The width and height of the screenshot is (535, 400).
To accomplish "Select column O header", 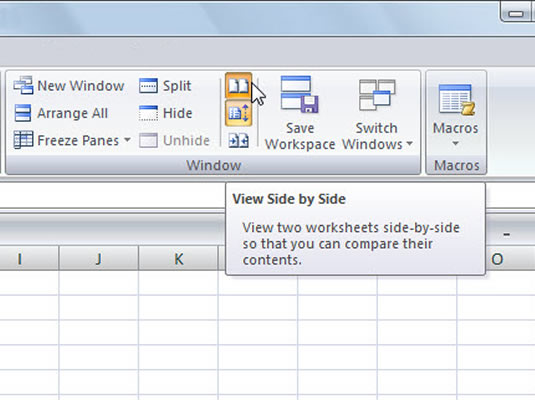I will pyautogui.click(x=510, y=259).
